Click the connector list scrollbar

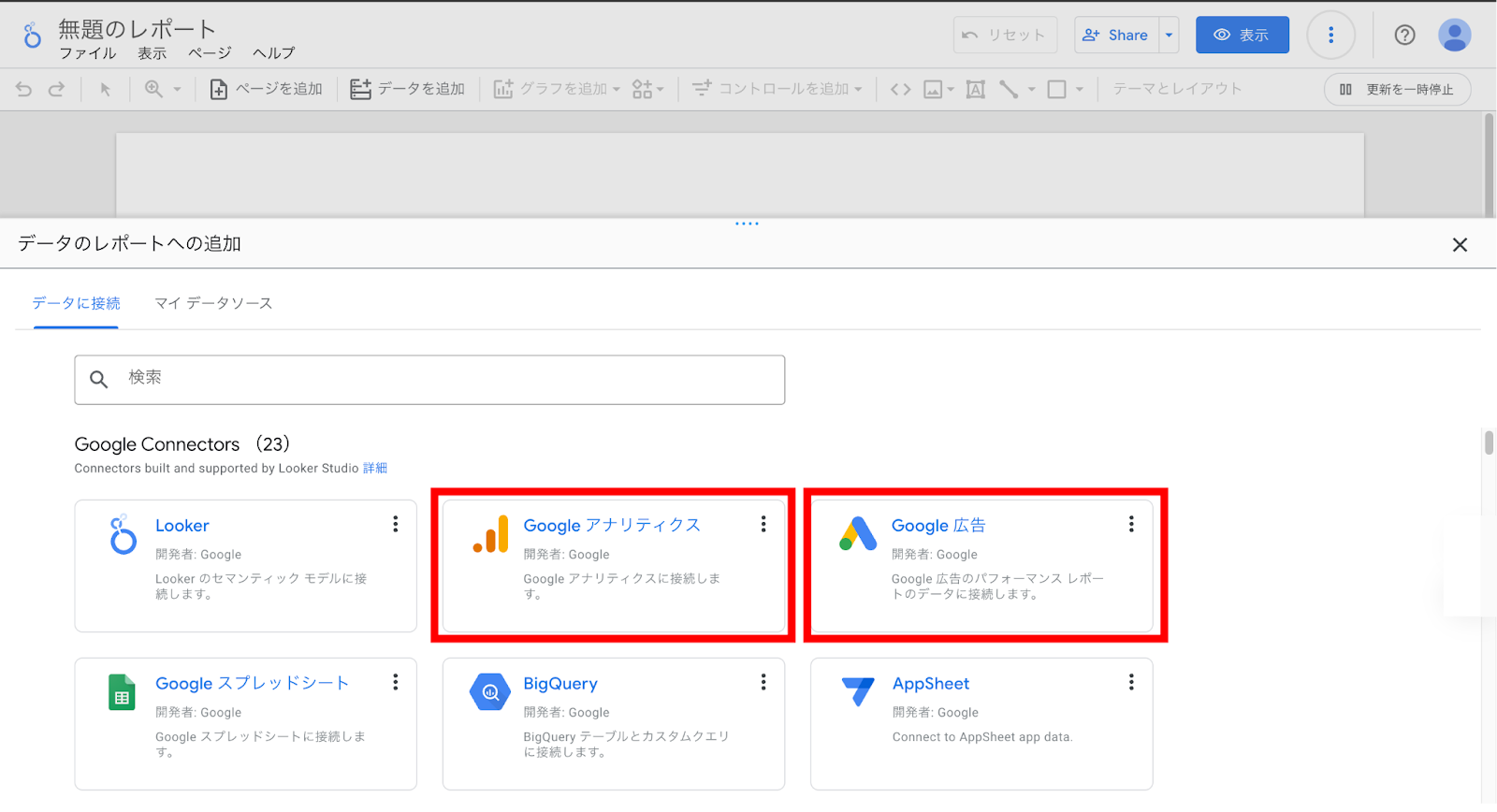coord(1489,442)
